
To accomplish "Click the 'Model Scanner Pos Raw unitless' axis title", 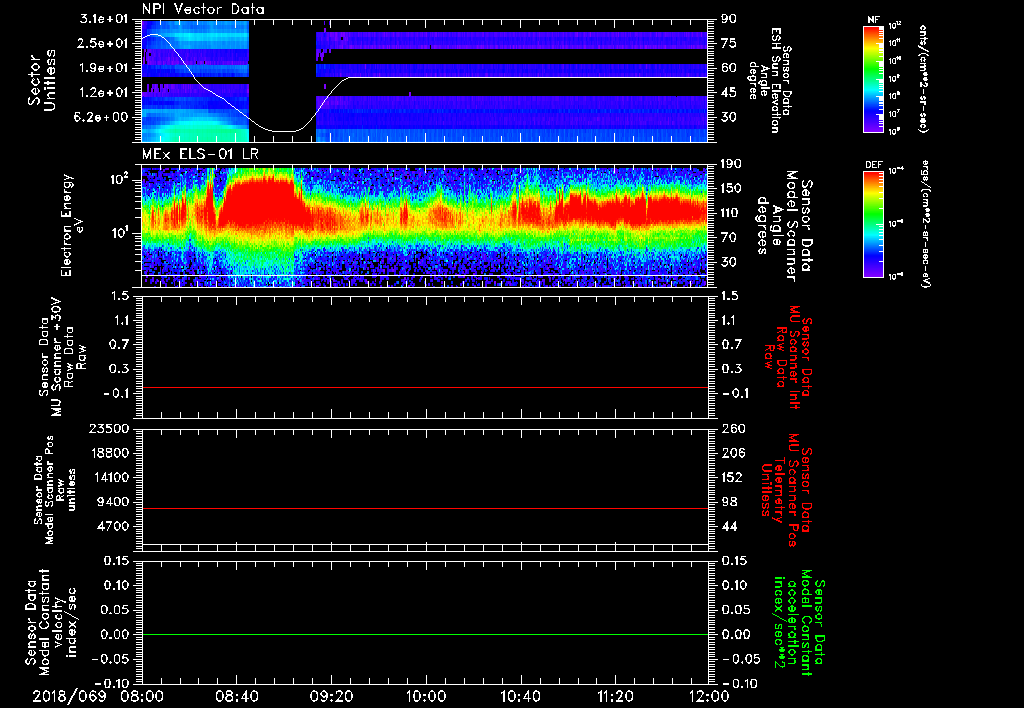I will click(55, 491).
